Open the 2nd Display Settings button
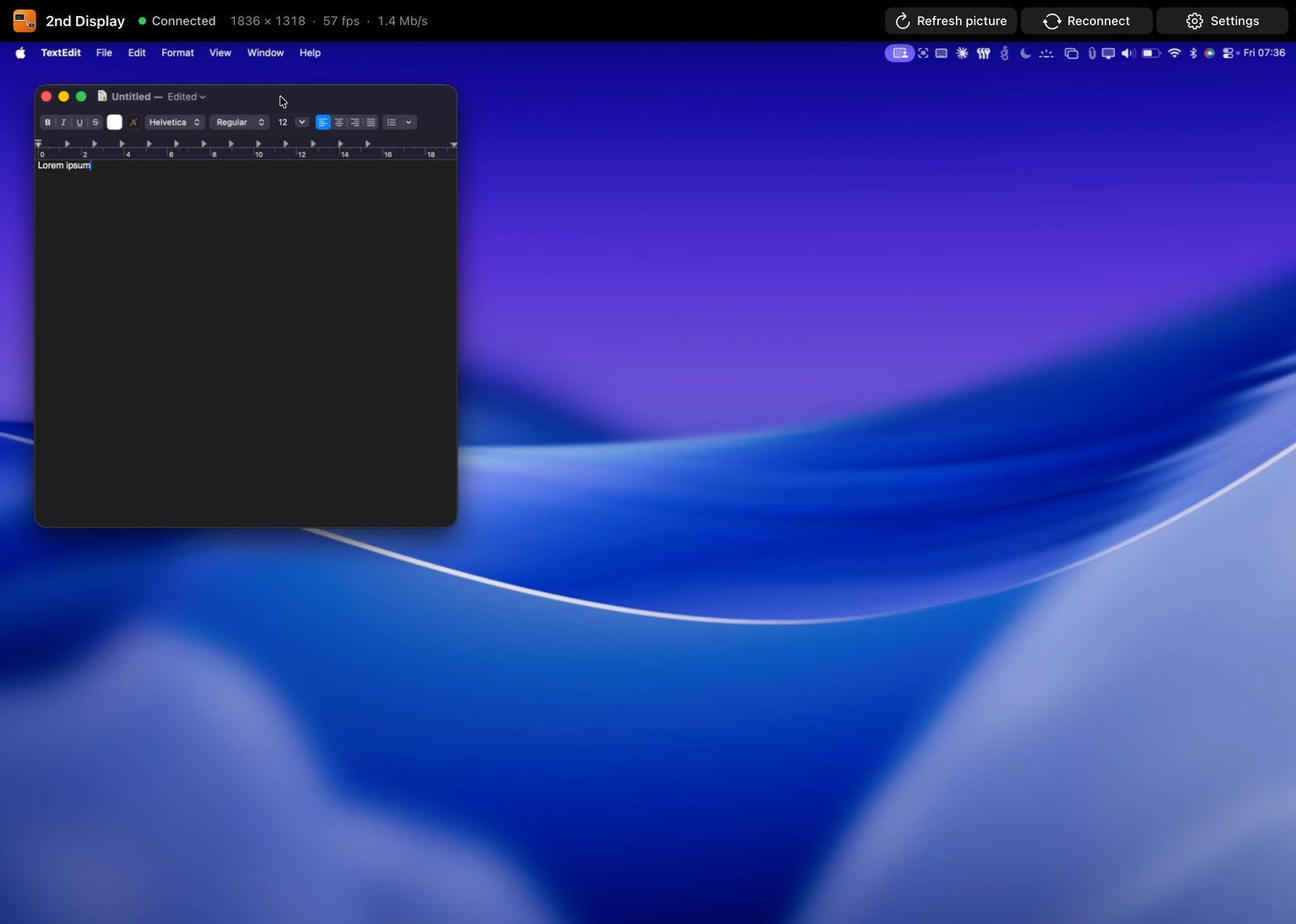 1222,21
